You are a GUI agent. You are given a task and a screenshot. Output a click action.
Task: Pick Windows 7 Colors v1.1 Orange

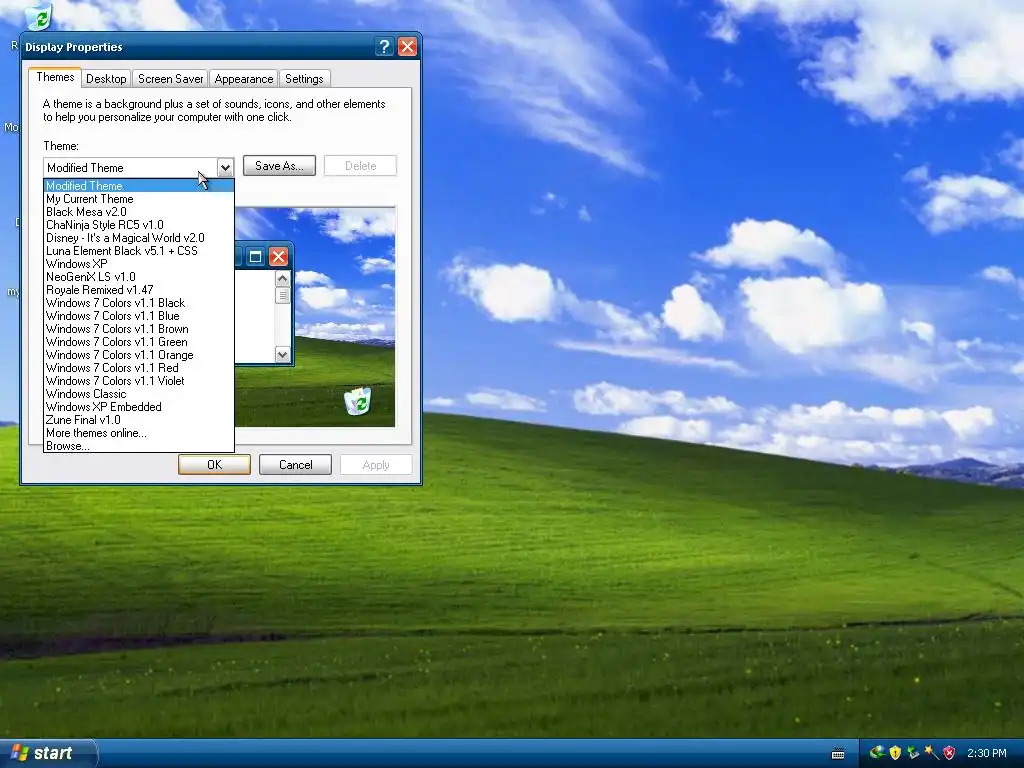pyautogui.click(x=138, y=355)
